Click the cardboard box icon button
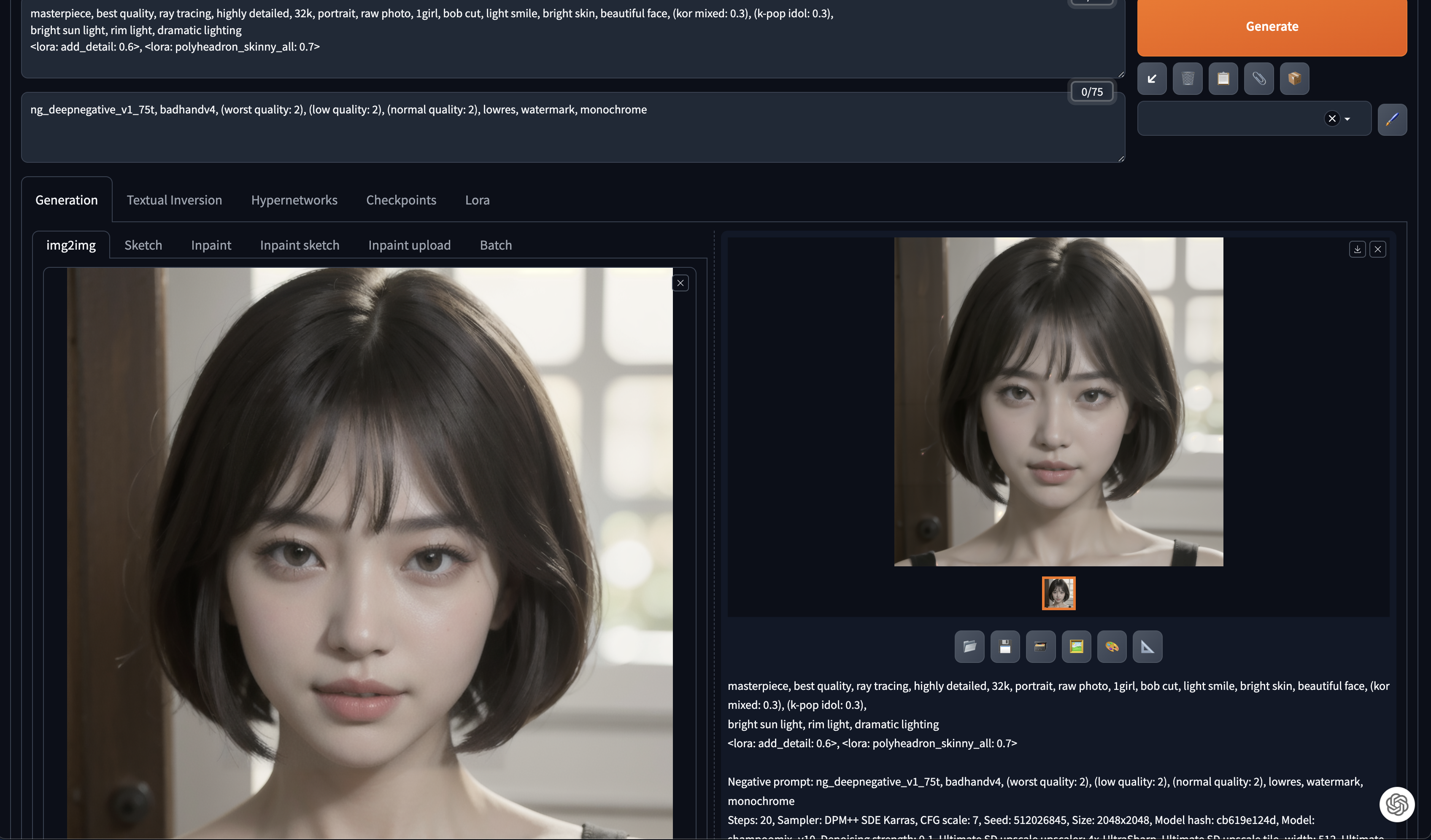 point(1294,78)
